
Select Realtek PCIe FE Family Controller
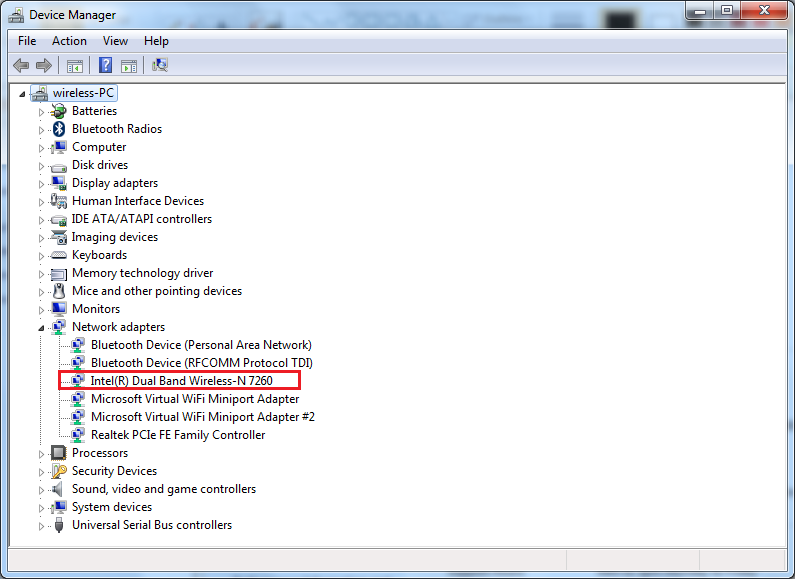click(x=178, y=435)
